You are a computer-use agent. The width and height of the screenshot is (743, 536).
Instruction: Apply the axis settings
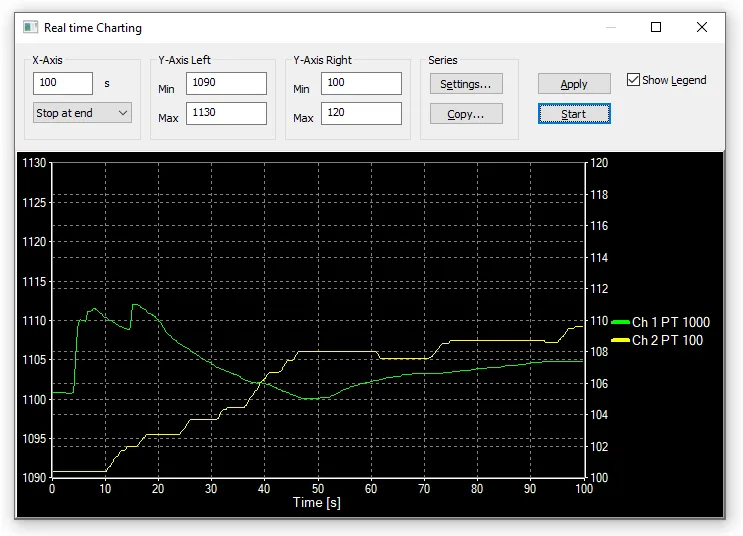pyautogui.click(x=574, y=84)
